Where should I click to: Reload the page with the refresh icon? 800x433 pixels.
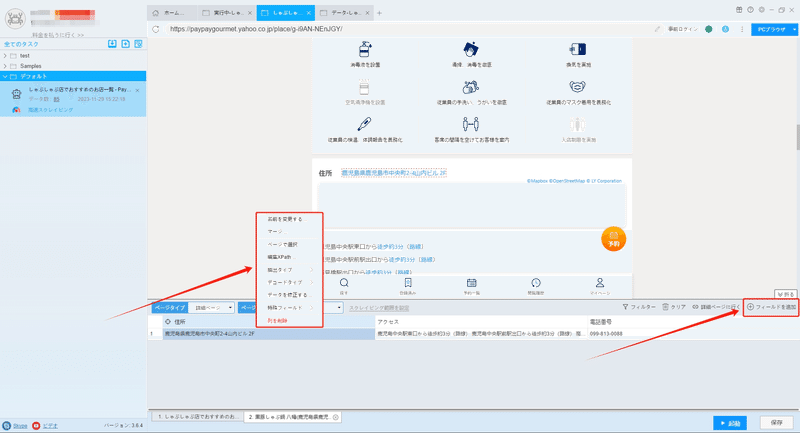coord(156,29)
